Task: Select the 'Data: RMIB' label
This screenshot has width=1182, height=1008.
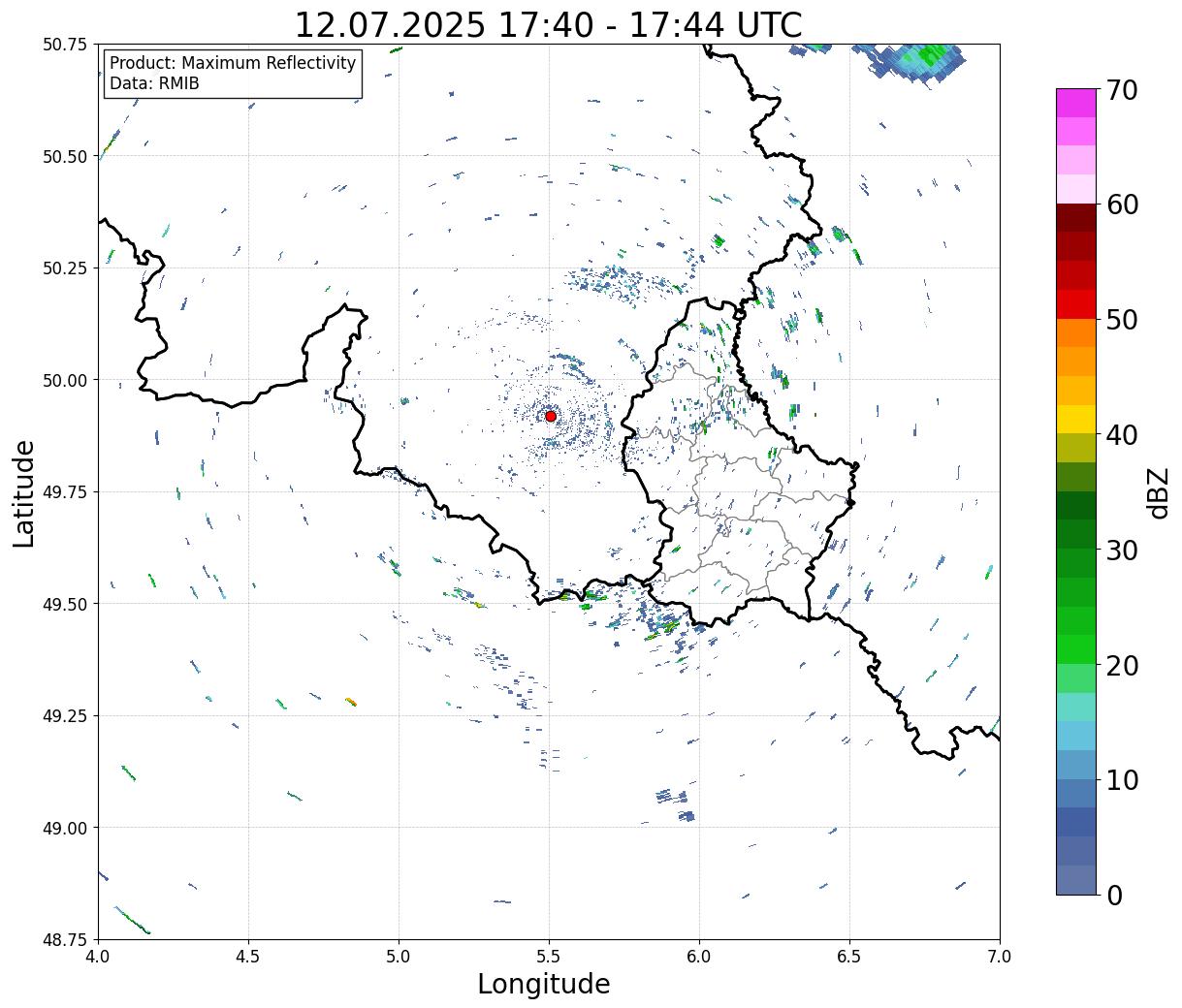Action: 154,84
